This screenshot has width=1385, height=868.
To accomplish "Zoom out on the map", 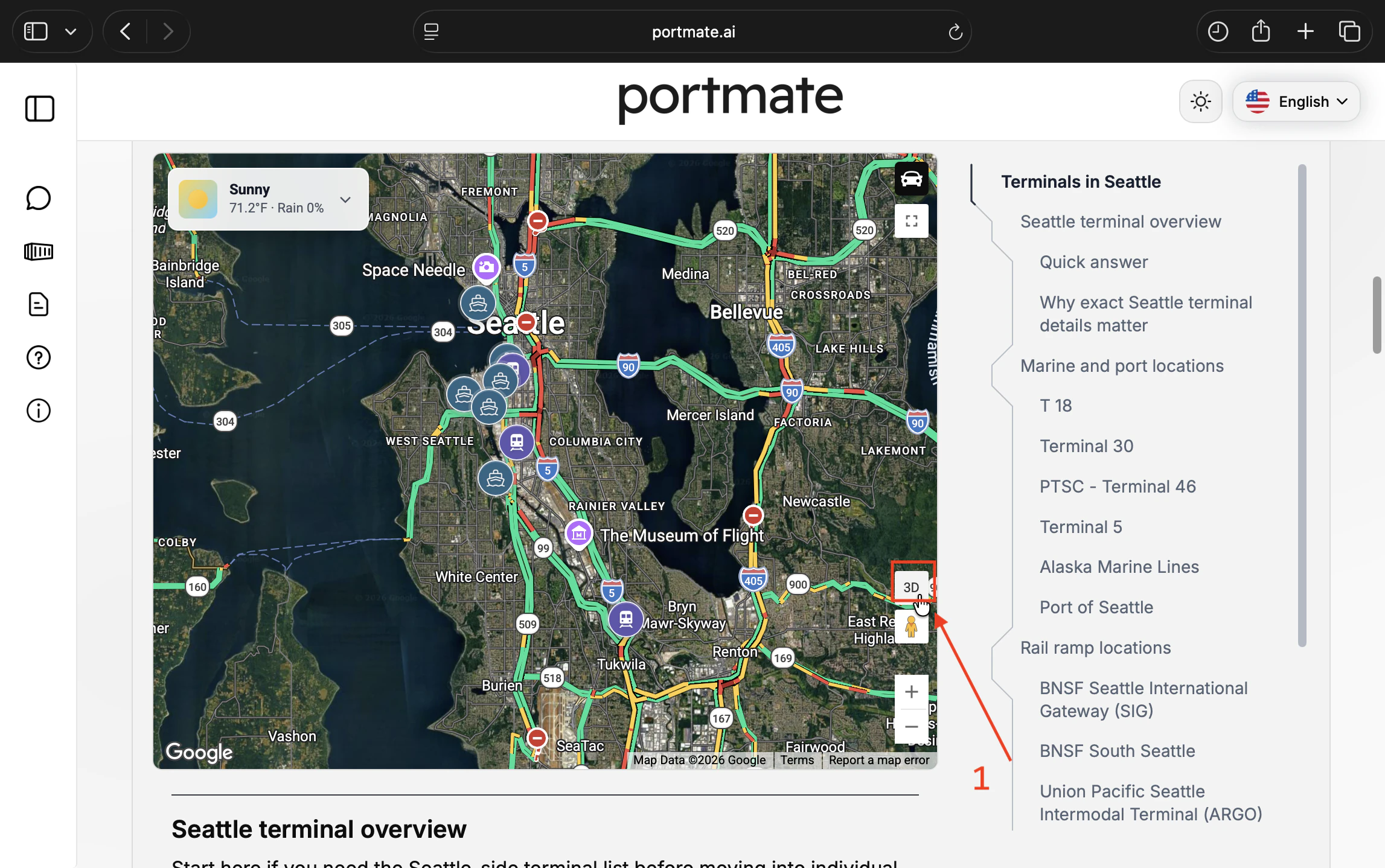I will (x=911, y=726).
